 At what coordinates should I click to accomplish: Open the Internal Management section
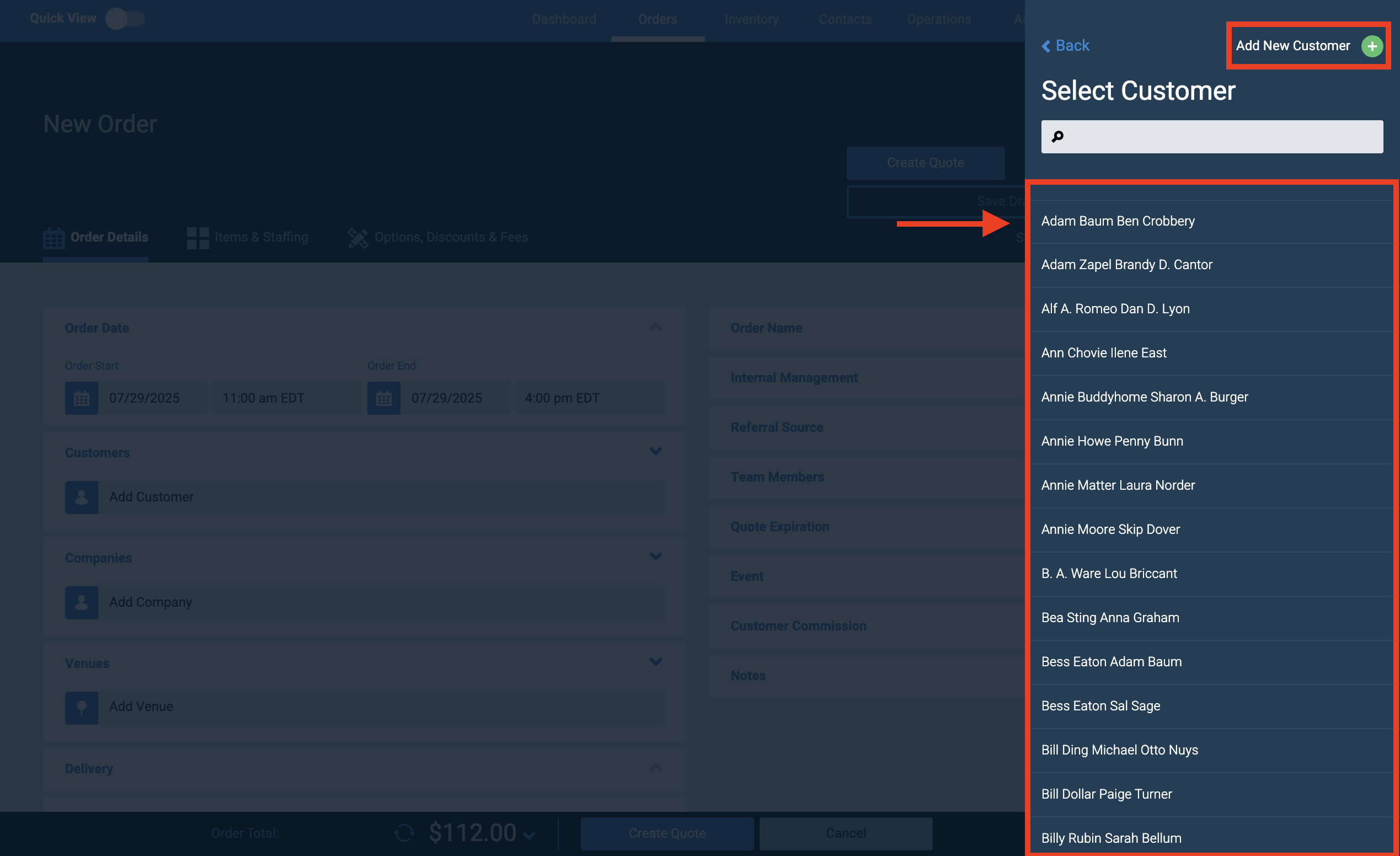click(867, 378)
